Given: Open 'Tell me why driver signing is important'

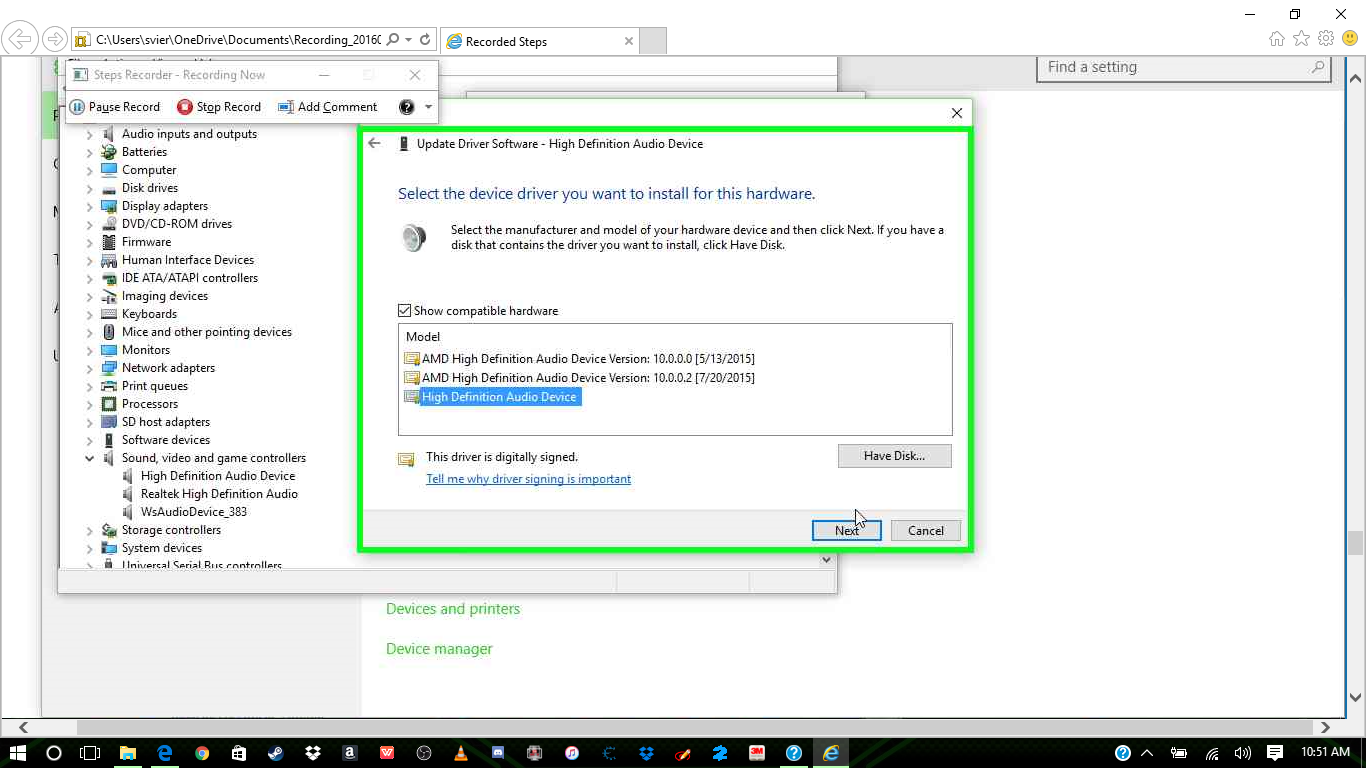Looking at the screenshot, I should (x=529, y=479).
